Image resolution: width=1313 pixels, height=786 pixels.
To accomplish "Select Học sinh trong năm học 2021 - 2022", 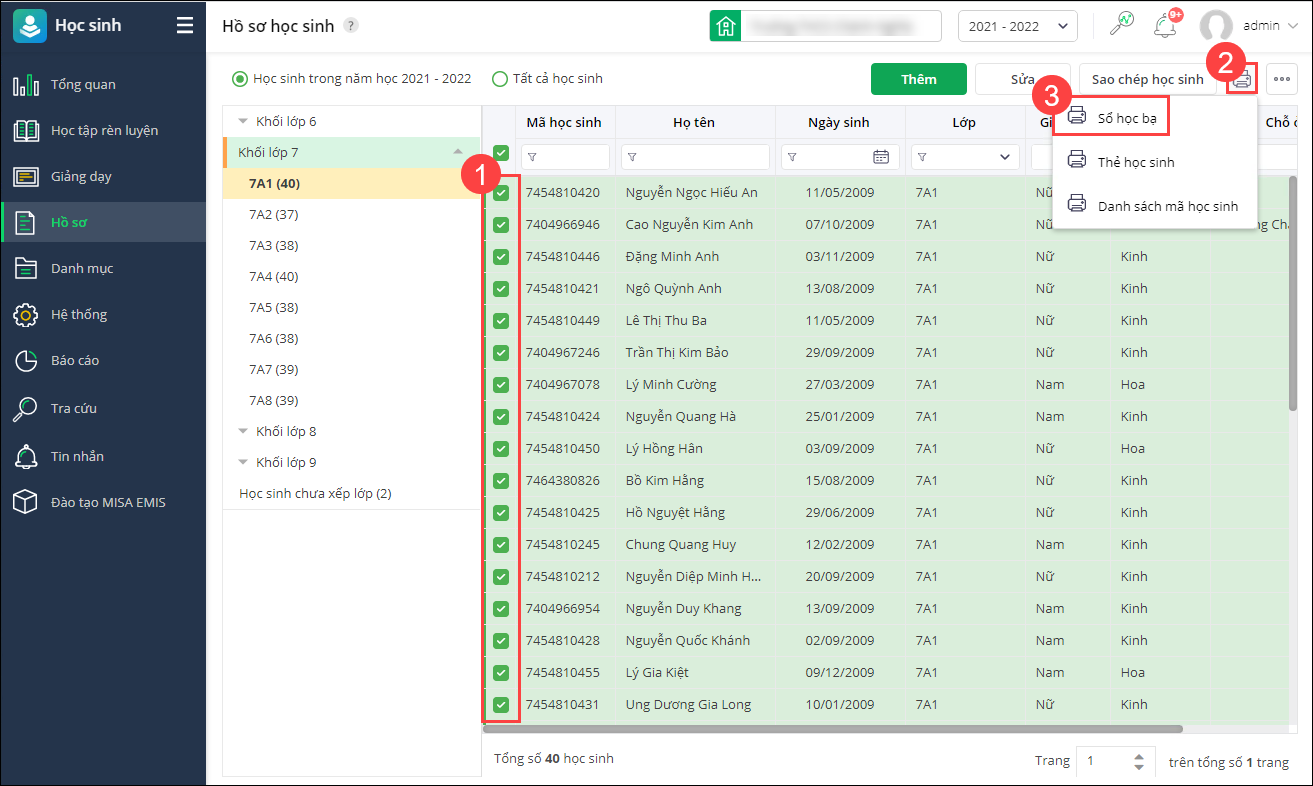I will click(351, 78).
